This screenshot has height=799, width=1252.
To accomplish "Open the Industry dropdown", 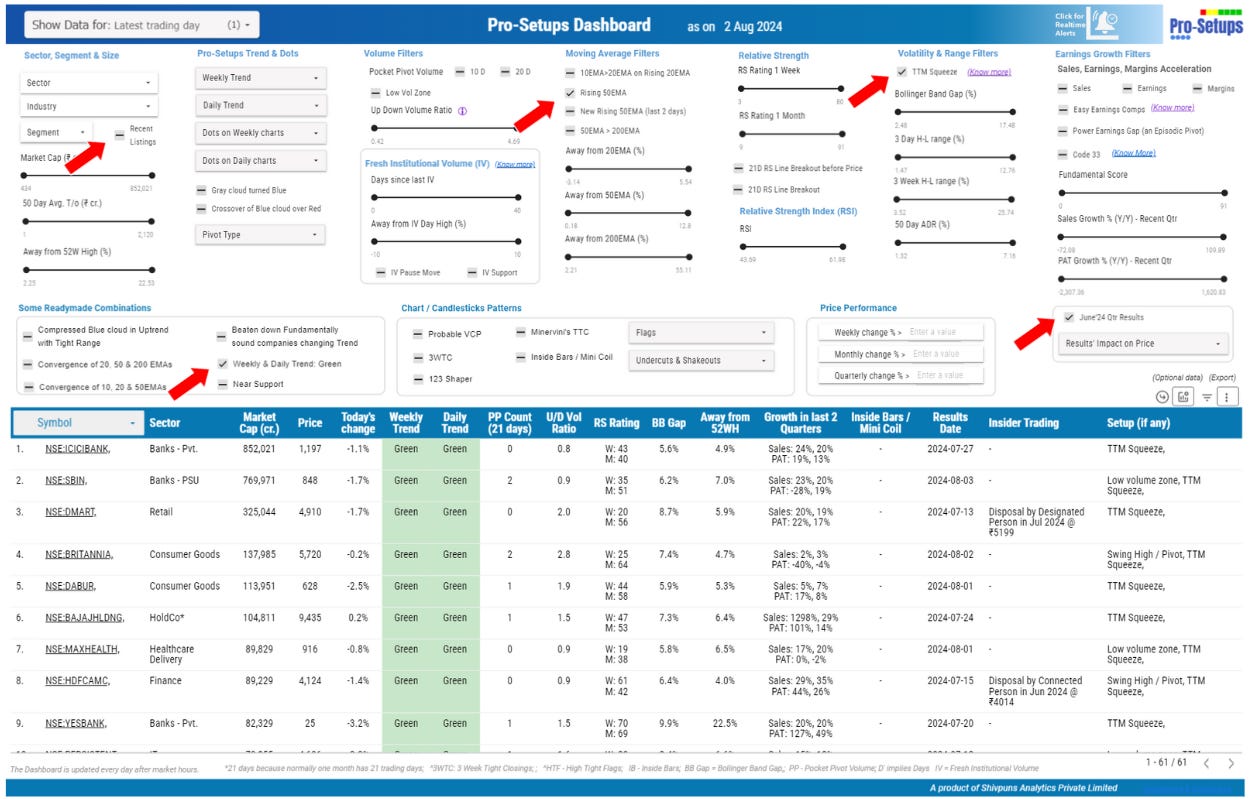I will [x=89, y=106].
